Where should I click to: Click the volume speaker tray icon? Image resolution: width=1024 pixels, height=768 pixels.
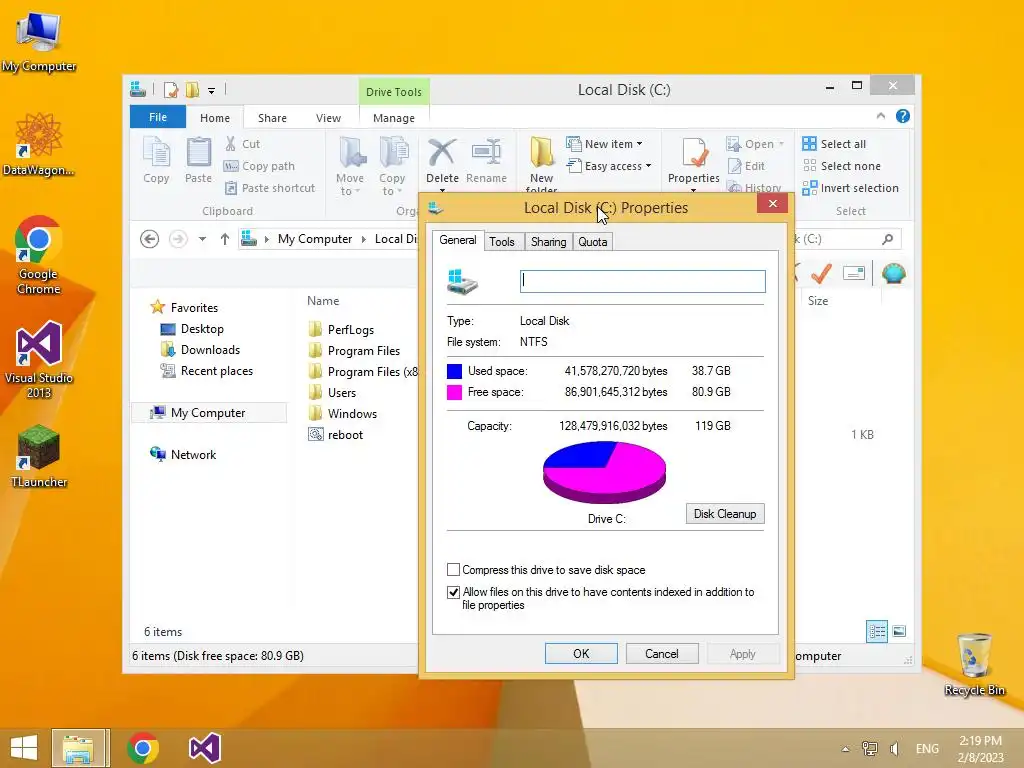tap(895, 748)
